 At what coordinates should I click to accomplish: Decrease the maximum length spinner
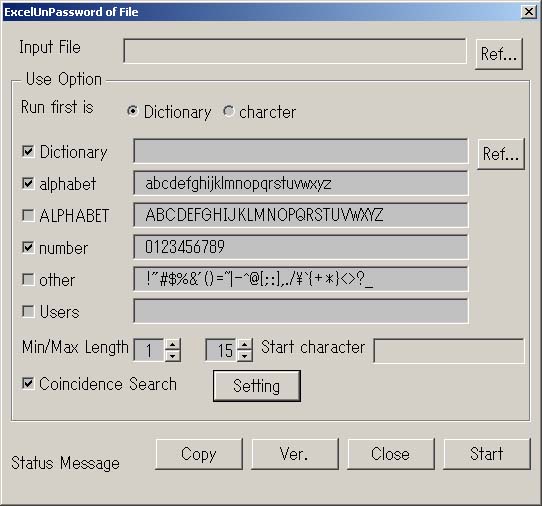tap(245, 356)
